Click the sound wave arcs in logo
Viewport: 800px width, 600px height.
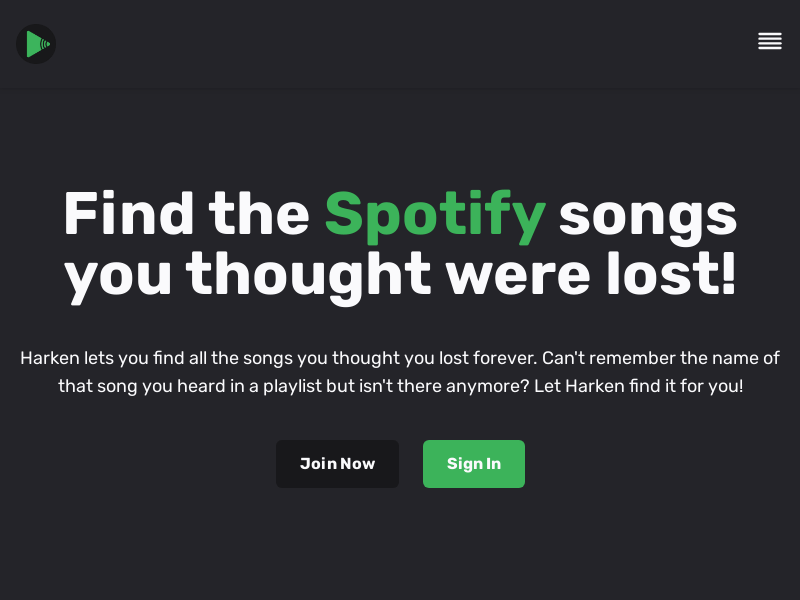[x=45, y=44]
